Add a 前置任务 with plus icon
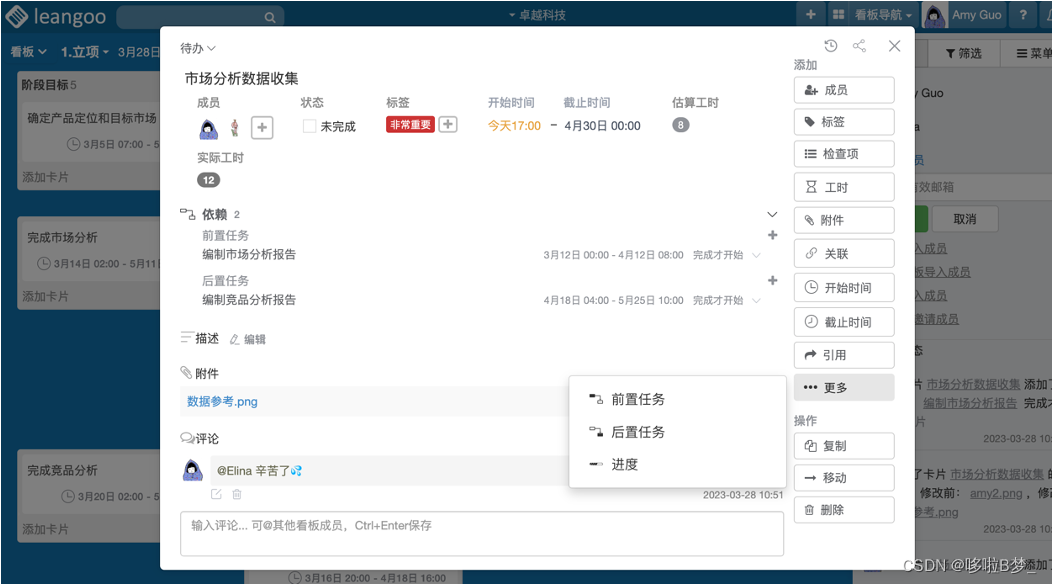Screen dimensions: 1052x584 (x=773, y=235)
